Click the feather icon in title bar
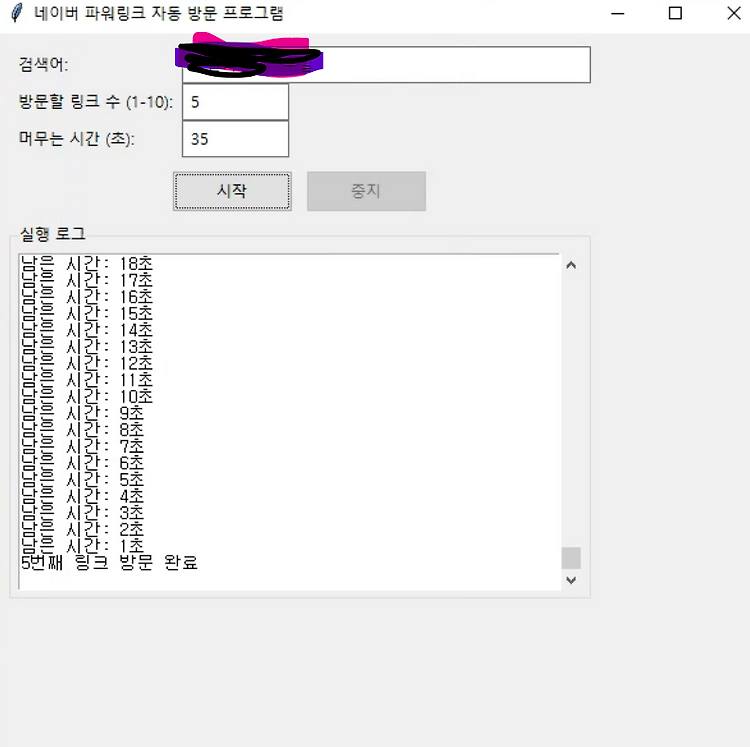750x747 pixels. 16,13
